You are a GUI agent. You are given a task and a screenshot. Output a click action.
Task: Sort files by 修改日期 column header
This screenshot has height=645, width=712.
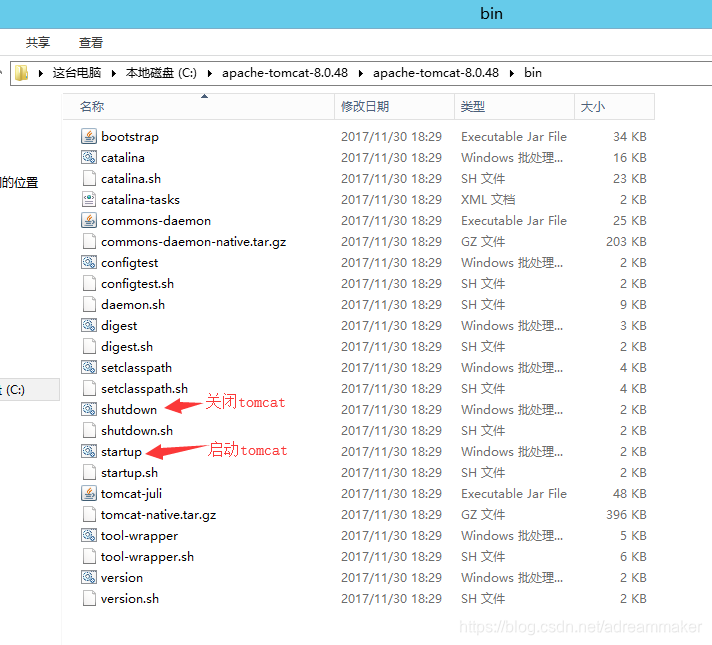coord(395,107)
